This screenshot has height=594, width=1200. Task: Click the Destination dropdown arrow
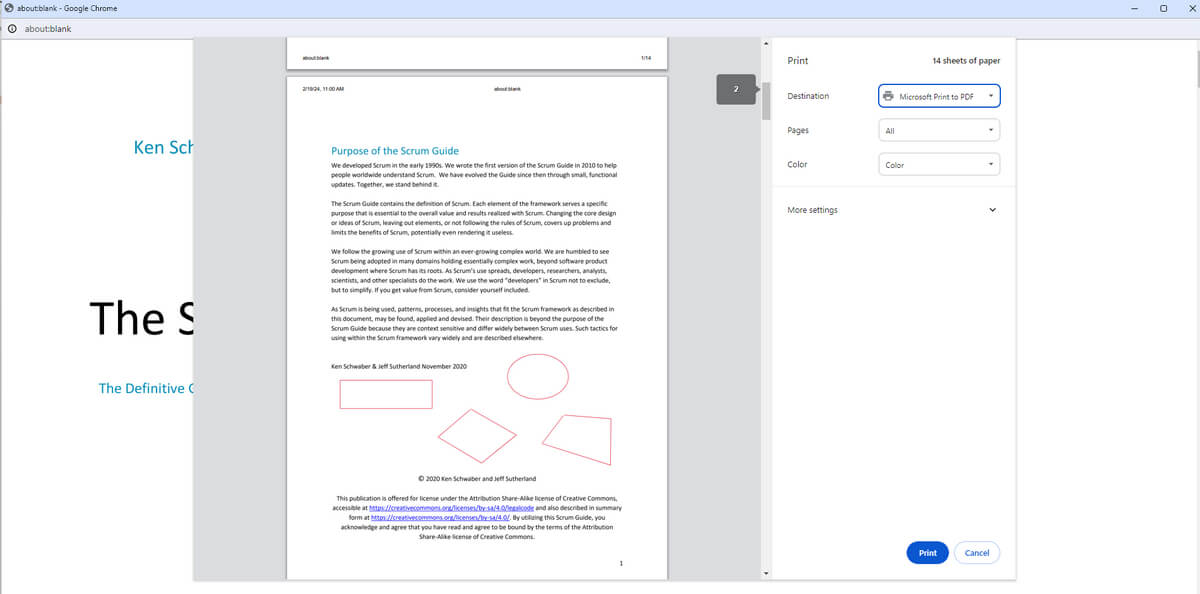[x=991, y=95]
